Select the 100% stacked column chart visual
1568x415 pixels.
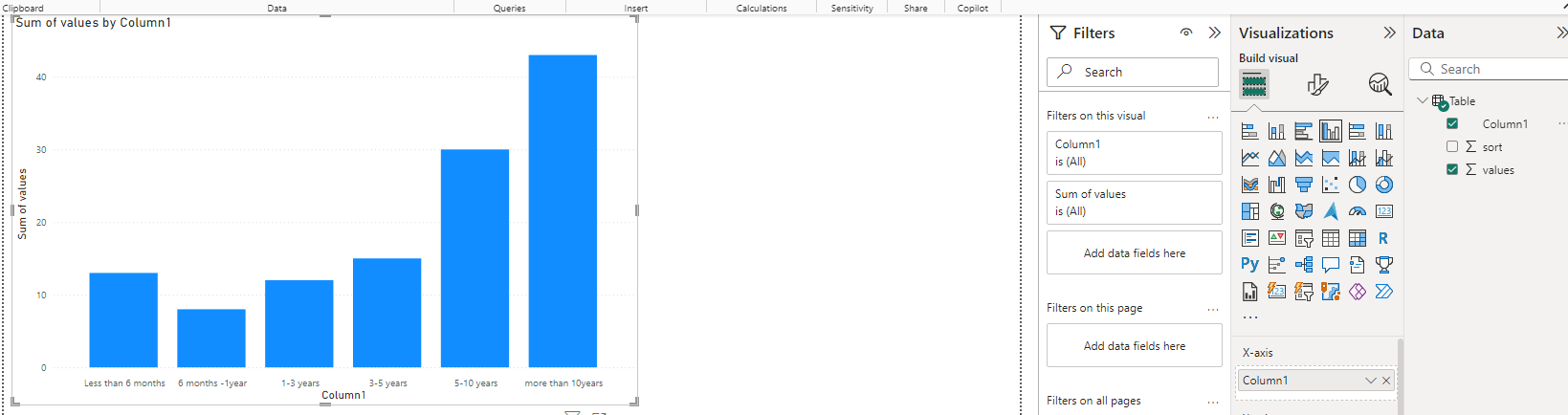(1384, 131)
